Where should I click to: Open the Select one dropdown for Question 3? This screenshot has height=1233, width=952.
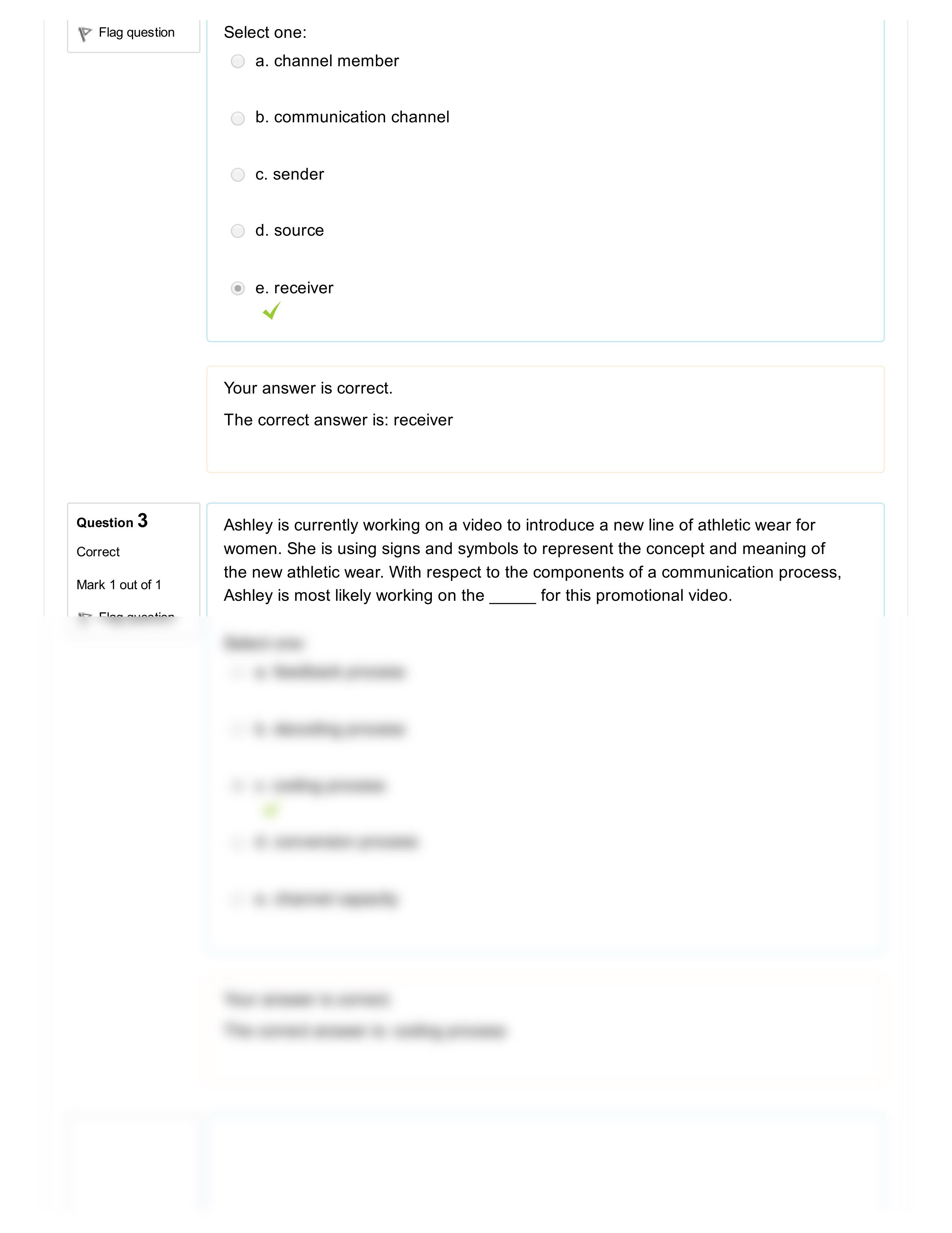click(266, 641)
